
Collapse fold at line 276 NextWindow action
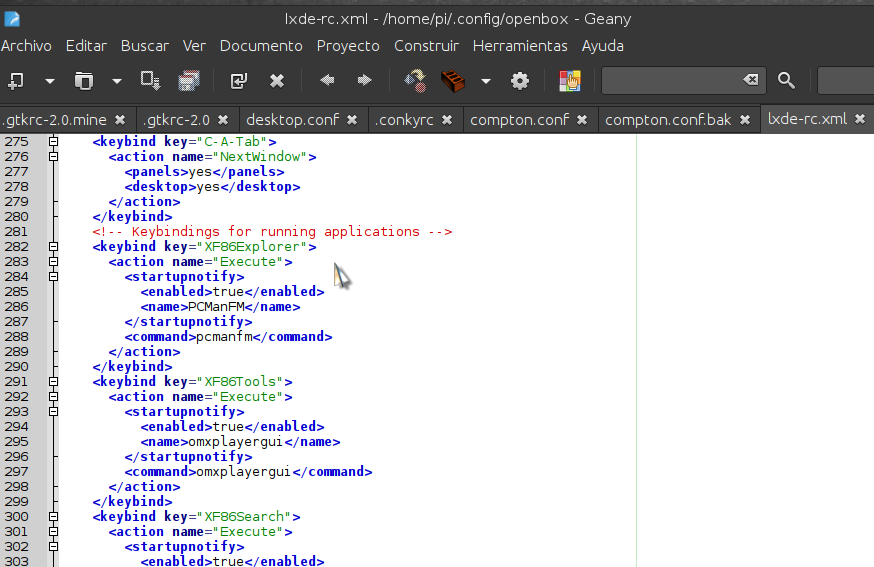pos(54,157)
